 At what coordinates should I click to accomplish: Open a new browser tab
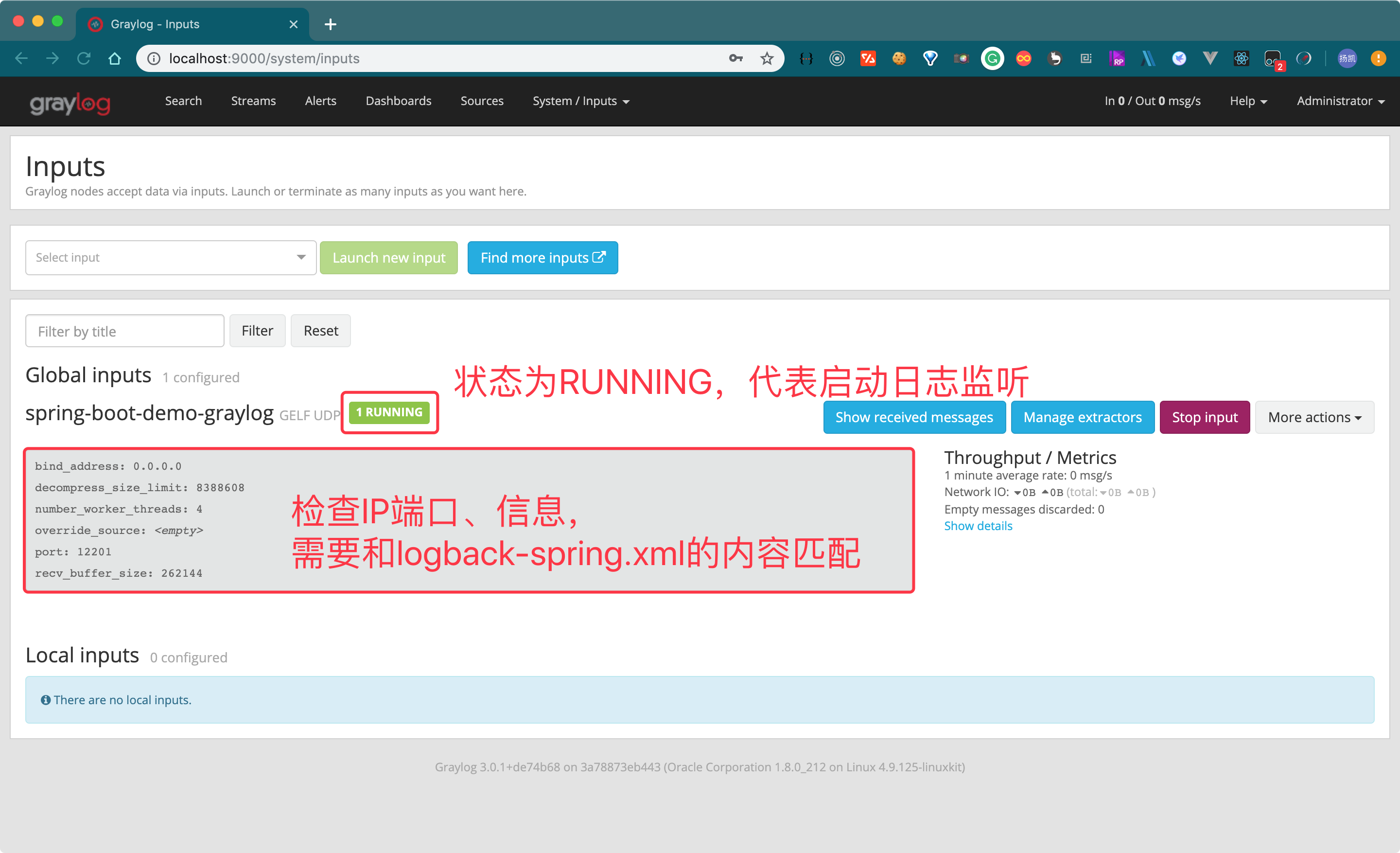tap(330, 24)
